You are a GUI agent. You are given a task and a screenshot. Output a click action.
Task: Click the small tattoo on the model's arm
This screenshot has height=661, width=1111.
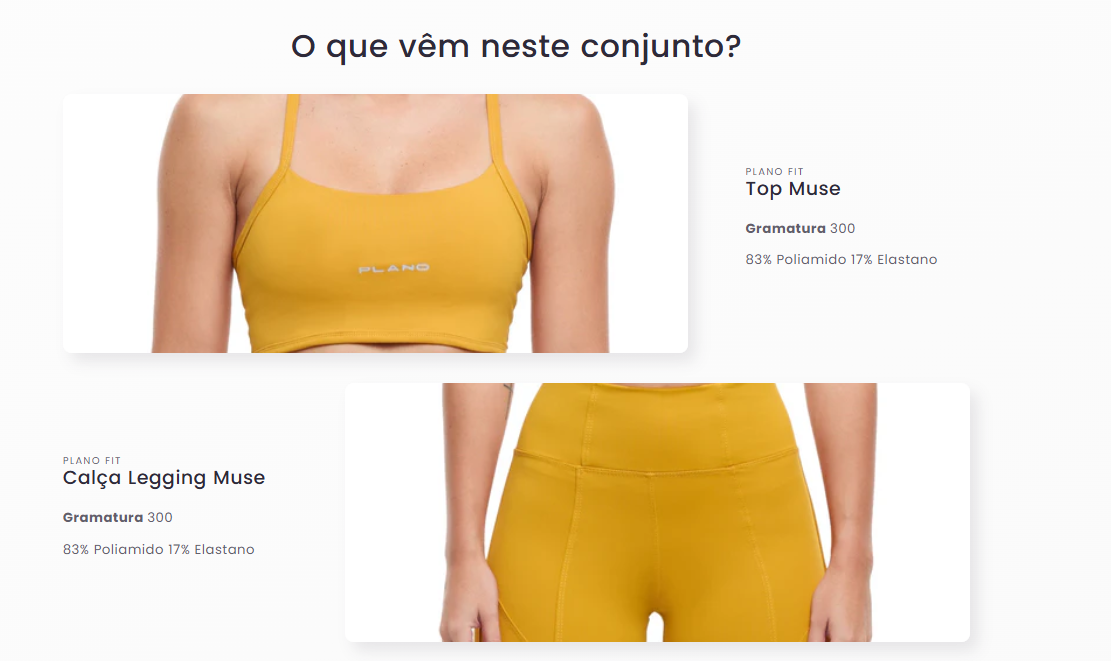[x=508, y=391]
